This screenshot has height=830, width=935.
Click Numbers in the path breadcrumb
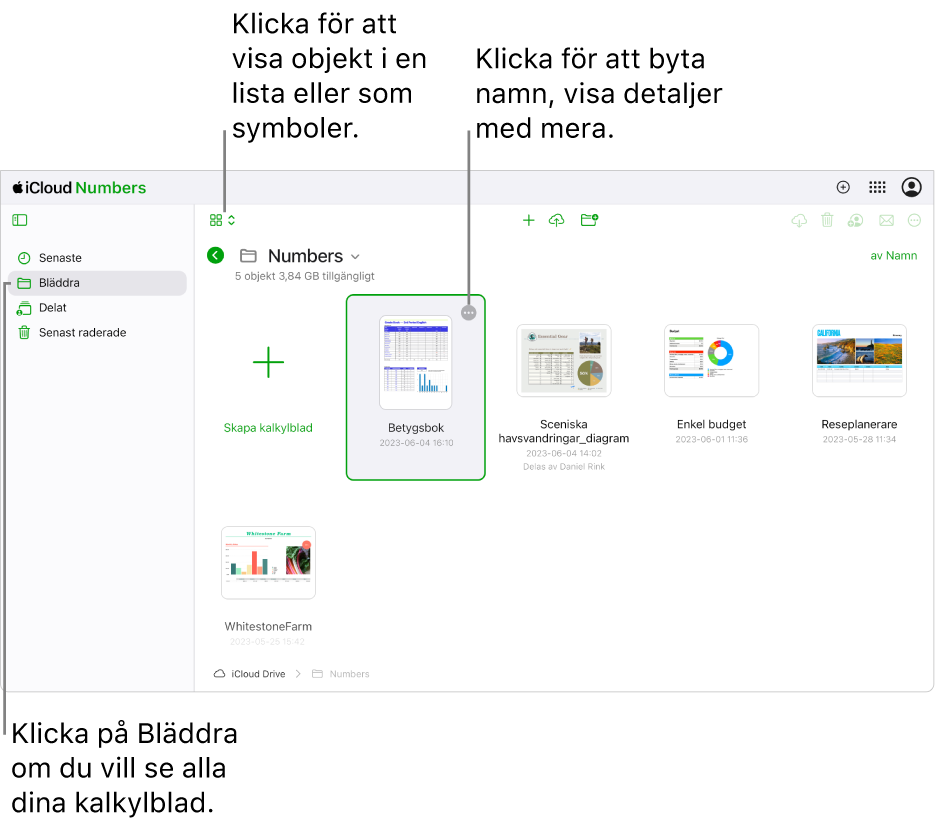pos(341,674)
